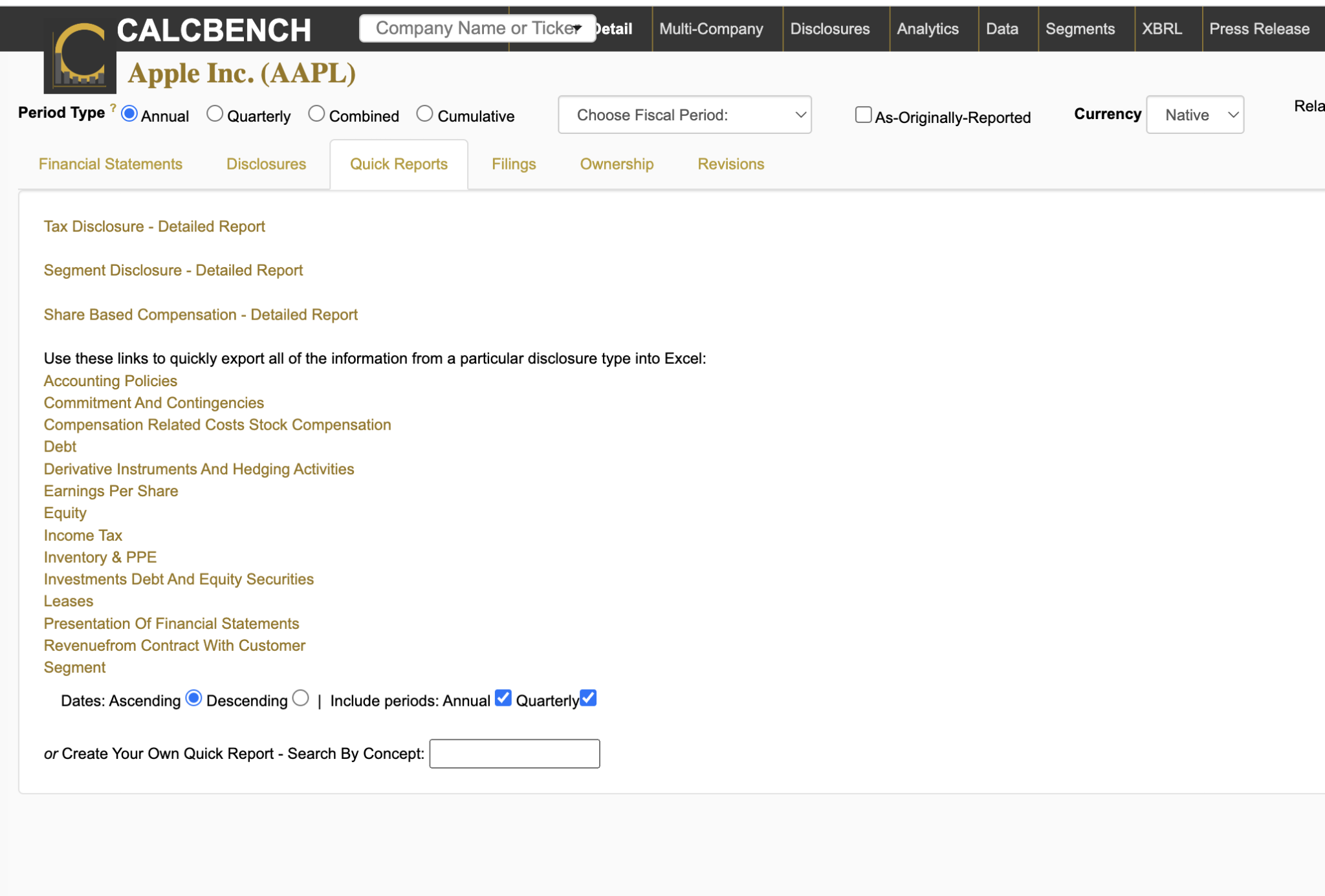Viewport: 1325px width, 896px height.
Task: Open the Choose Fiscal Period dropdown
Action: (x=684, y=115)
